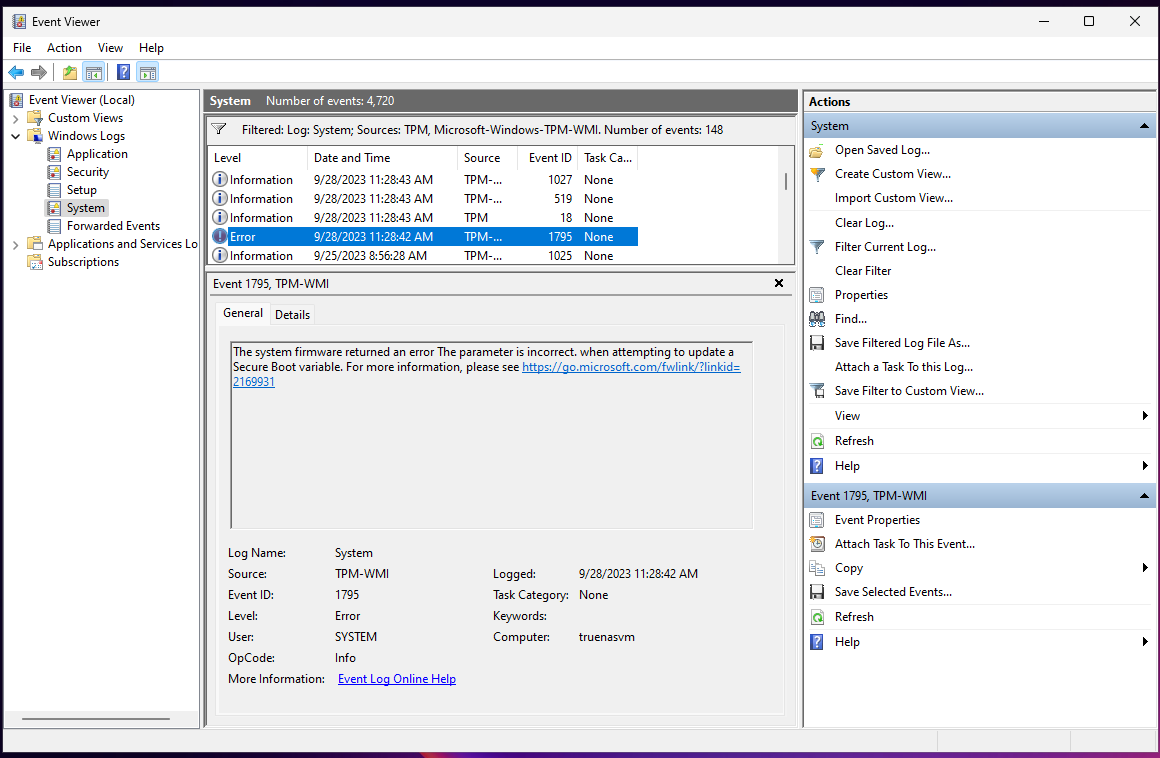Select the event with Event ID 519
Viewport: 1160px width, 758px height.
423,199
